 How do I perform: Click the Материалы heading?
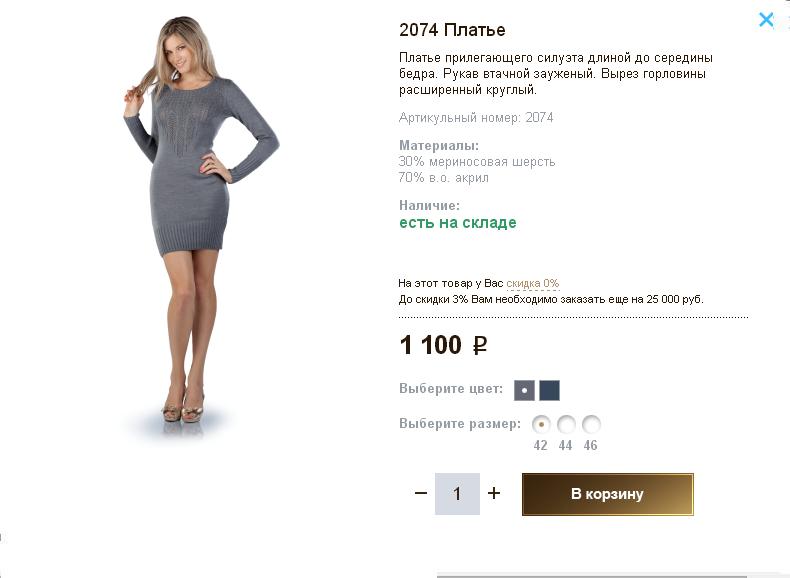(x=438, y=146)
